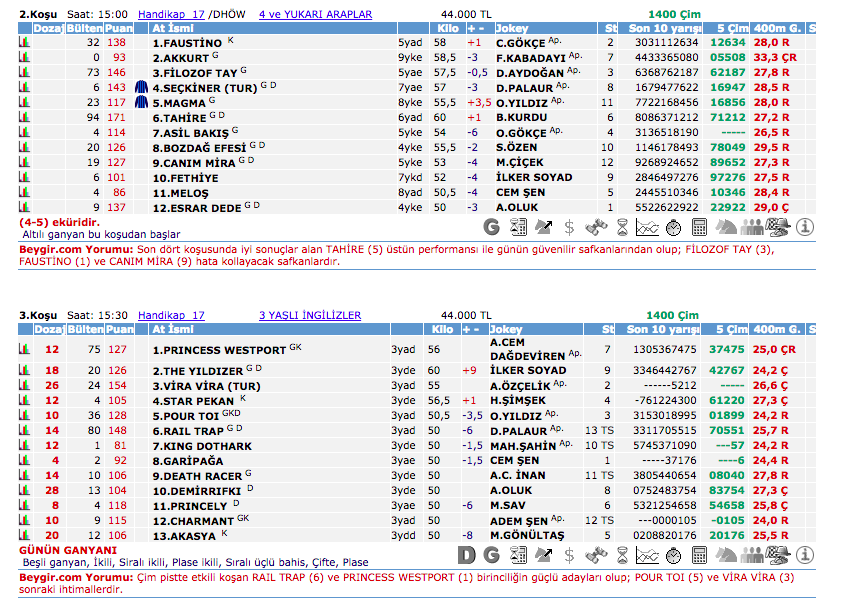Click the Puan column header in race 3
The width and height of the screenshot is (842, 608).
click(x=118, y=329)
